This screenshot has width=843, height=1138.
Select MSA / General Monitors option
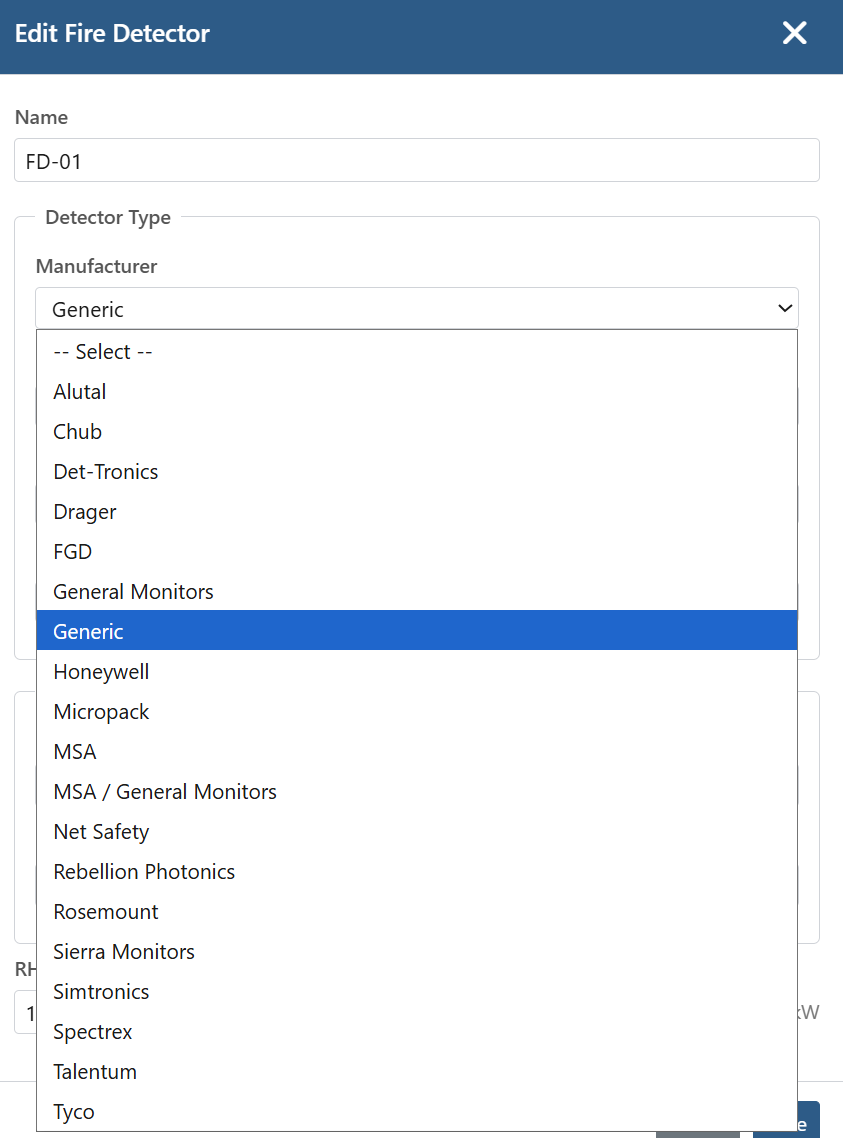tap(417, 791)
